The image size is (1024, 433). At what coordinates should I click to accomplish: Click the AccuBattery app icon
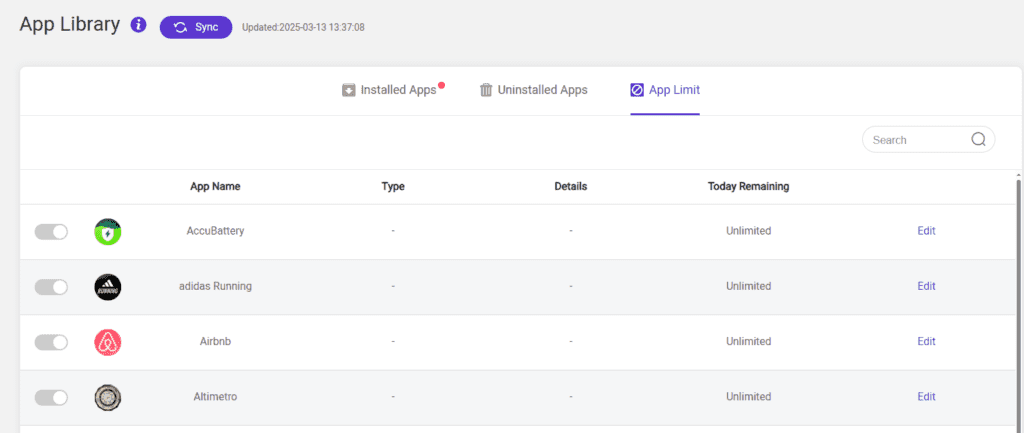[108, 232]
